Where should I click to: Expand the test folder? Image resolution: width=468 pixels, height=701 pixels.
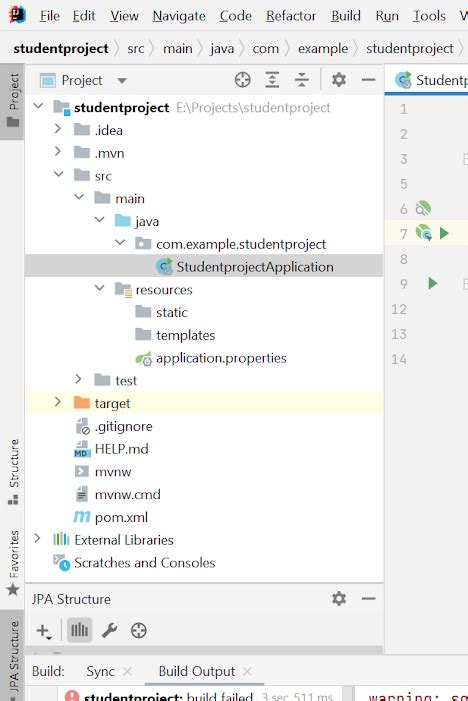point(78,379)
